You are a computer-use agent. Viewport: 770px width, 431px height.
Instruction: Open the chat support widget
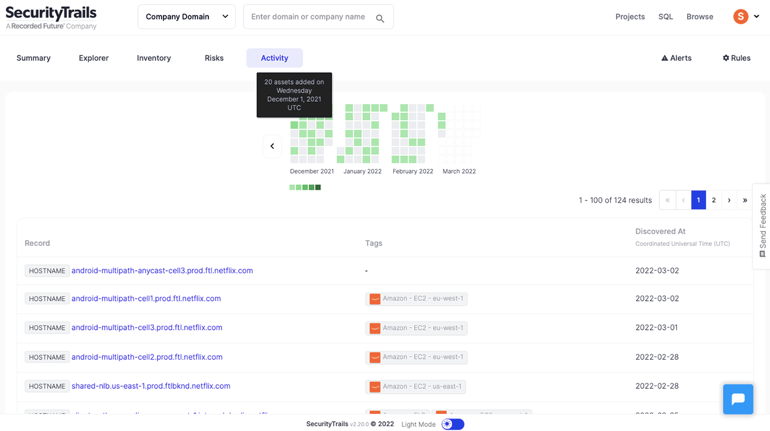[738, 399]
